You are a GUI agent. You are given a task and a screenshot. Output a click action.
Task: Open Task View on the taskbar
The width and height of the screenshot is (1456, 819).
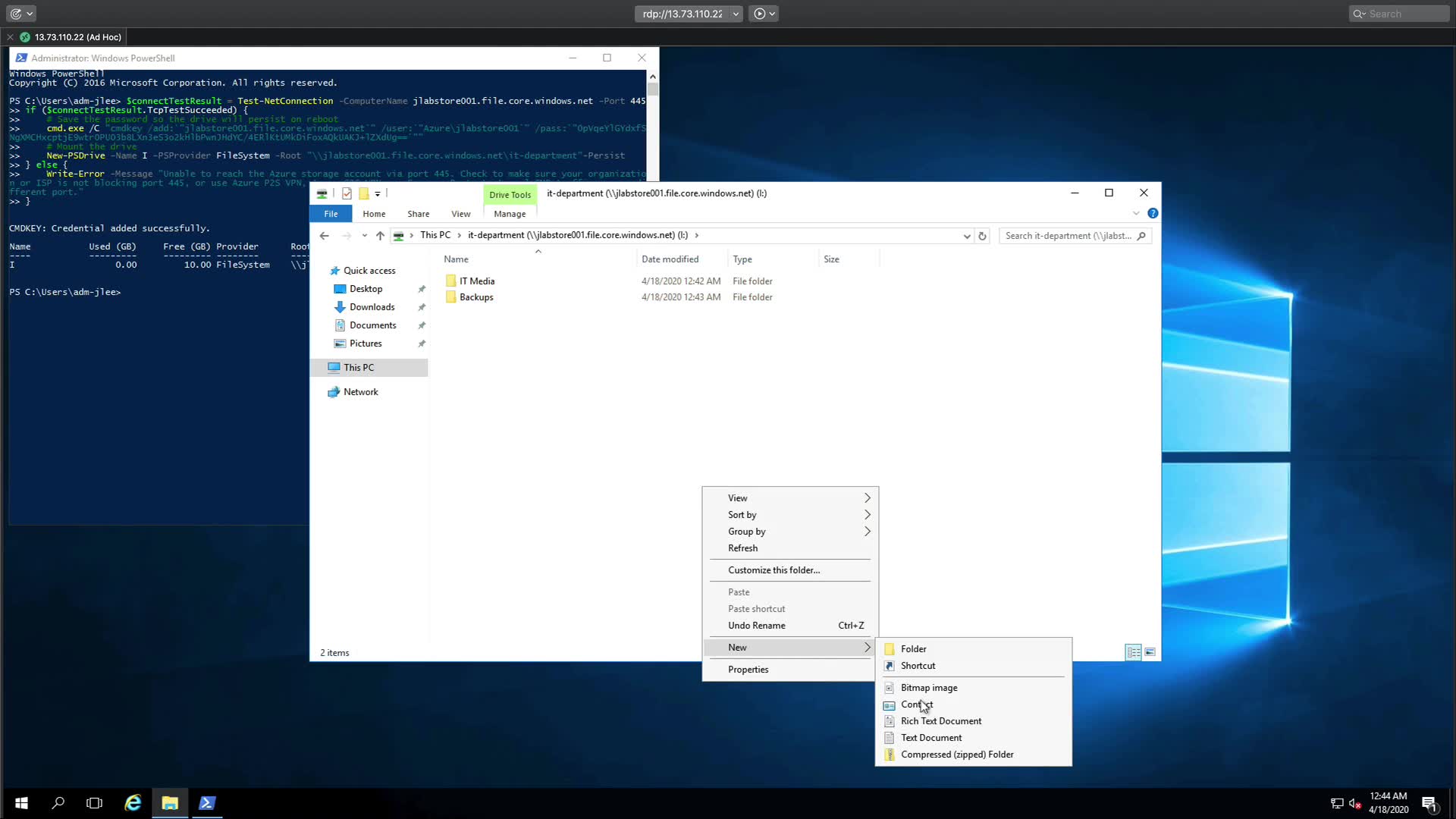point(94,803)
